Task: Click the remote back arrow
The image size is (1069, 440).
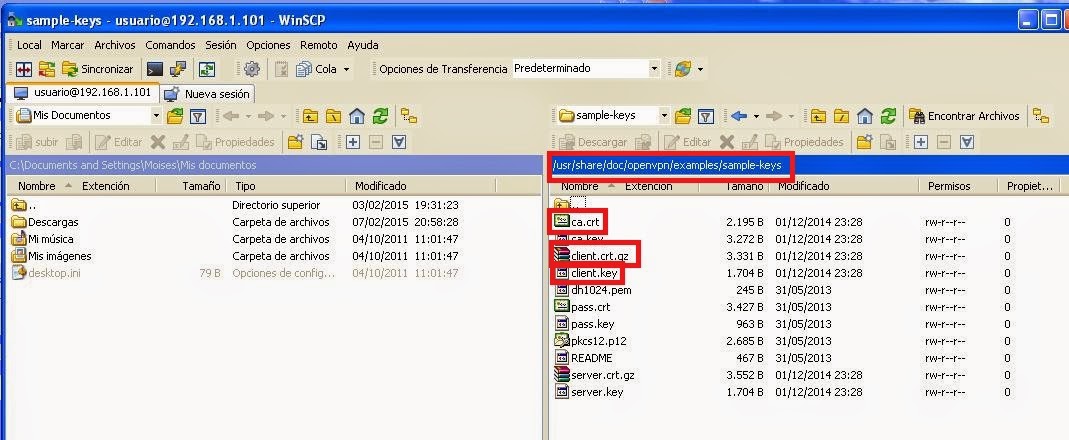Action: pyautogui.click(x=738, y=116)
